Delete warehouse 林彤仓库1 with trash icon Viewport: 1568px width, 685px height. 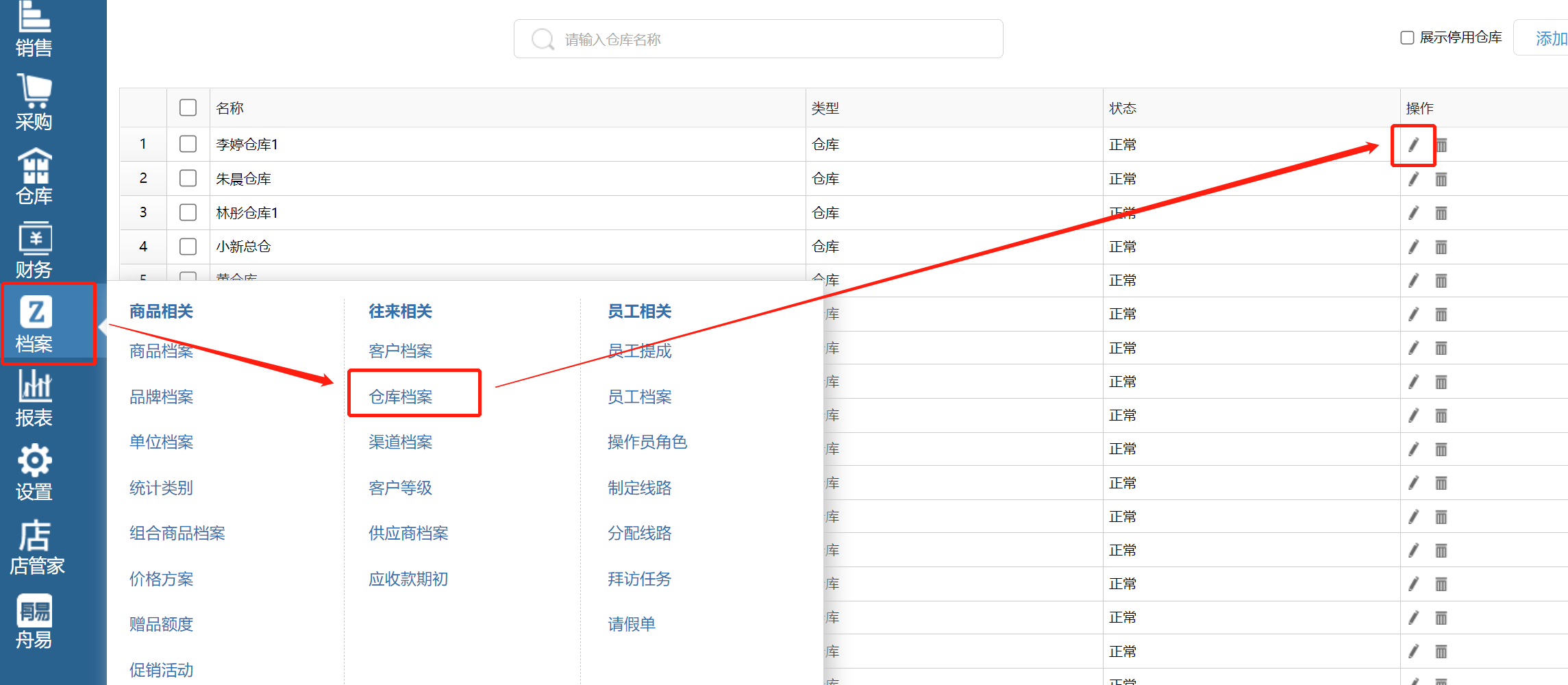pos(1441,213)
